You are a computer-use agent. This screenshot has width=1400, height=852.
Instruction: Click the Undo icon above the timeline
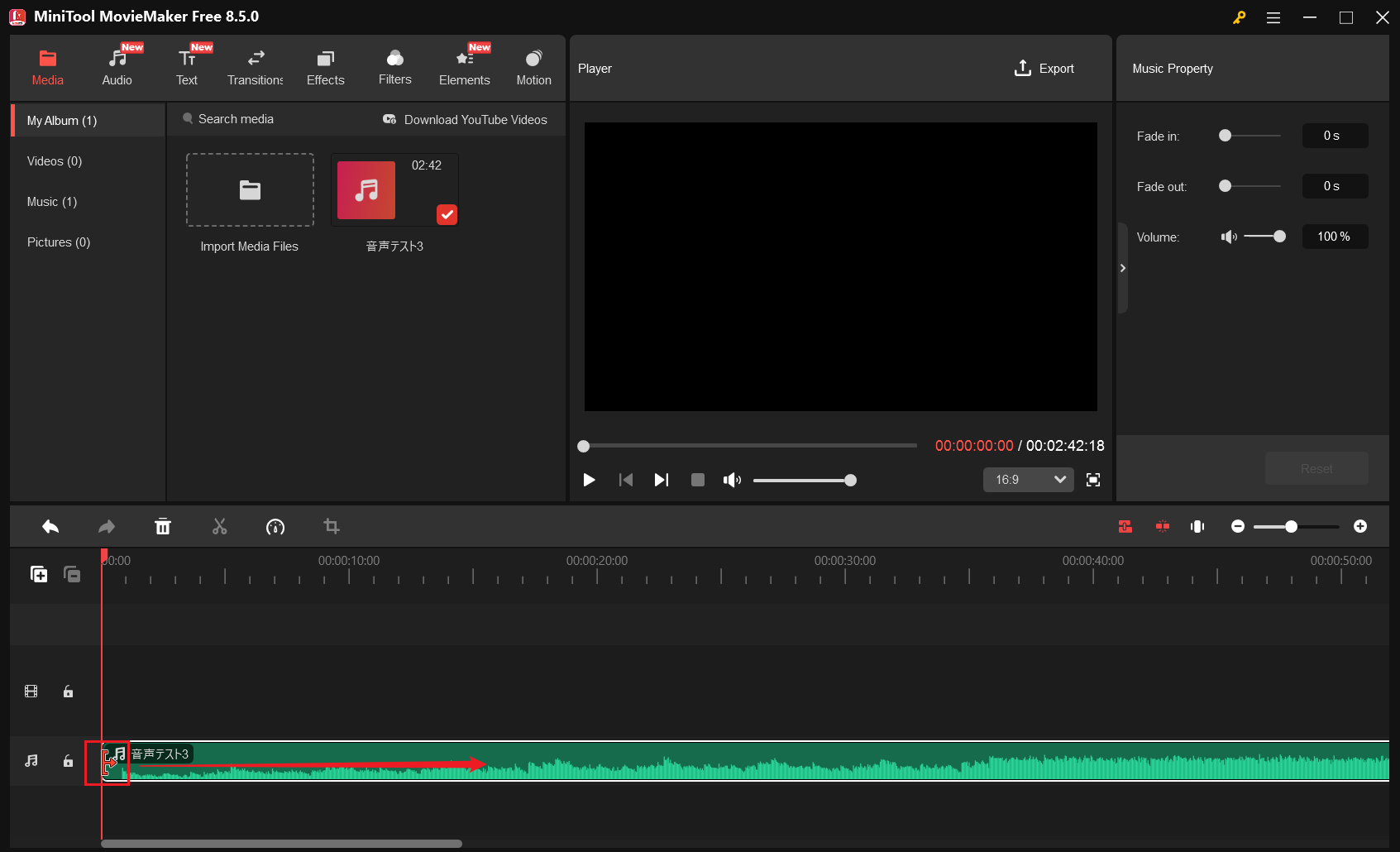(x=50, y=526)
